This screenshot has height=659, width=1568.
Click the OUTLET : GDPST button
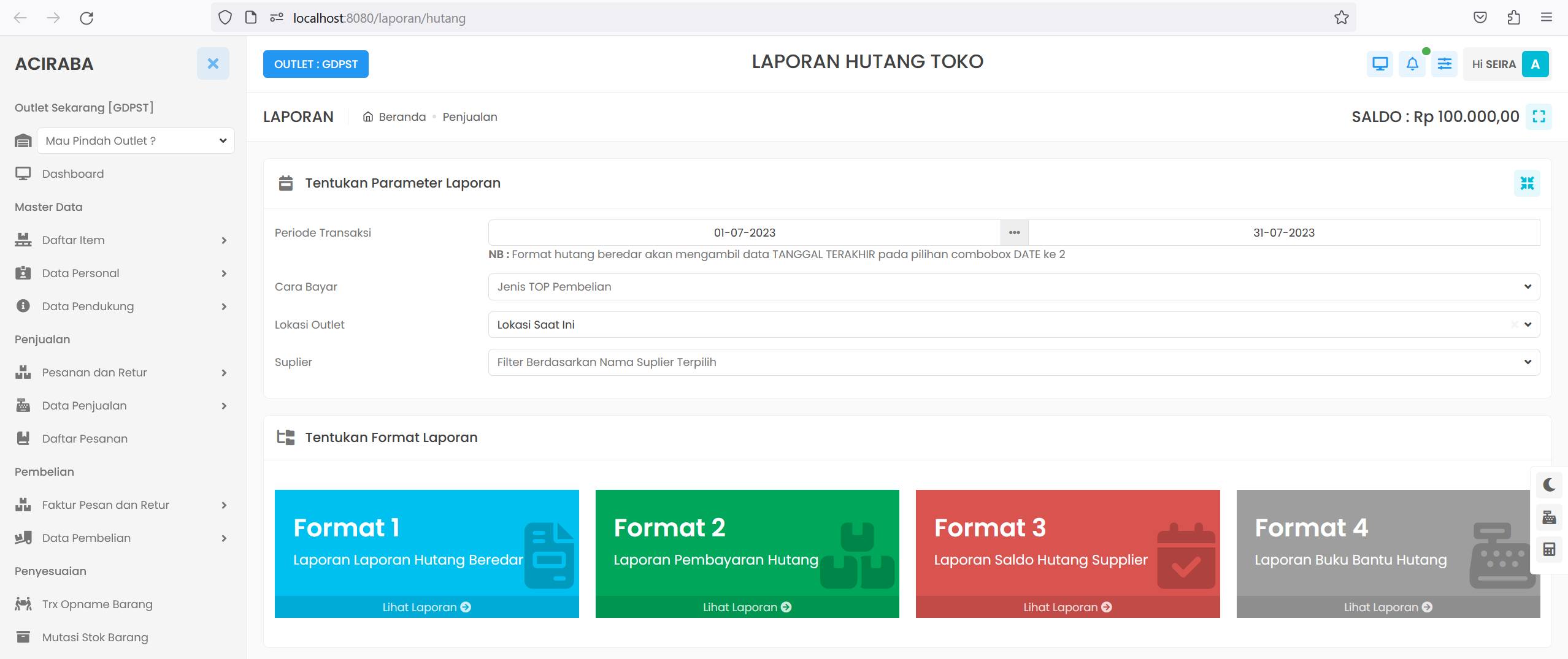coord(316,64)
